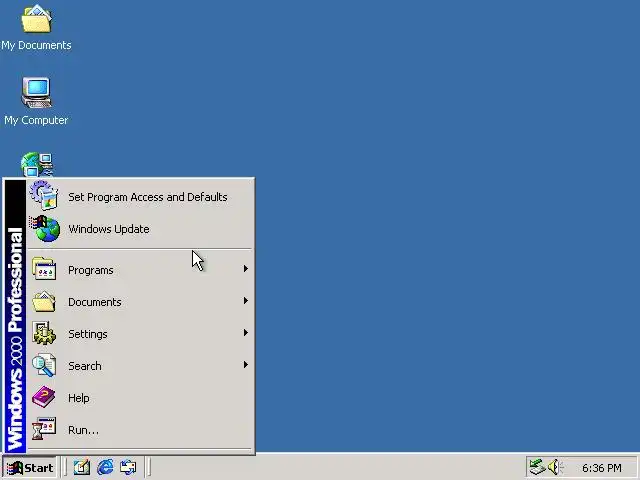Screen dimensions: 640x480
Task: Click the Start button
Action: tap(30, 467)
